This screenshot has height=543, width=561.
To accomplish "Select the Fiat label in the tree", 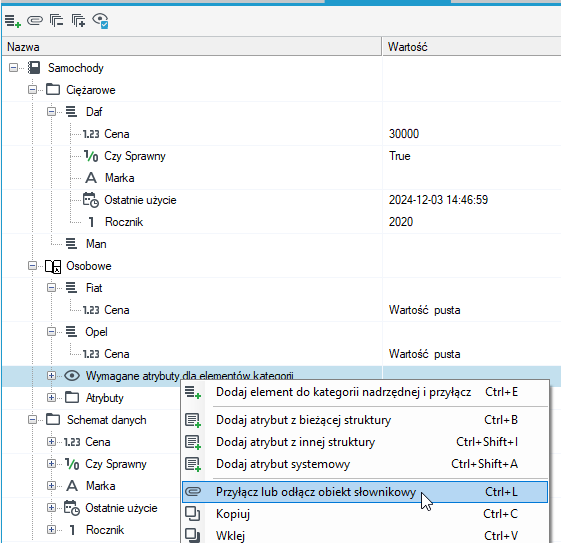I will (94, 288).
